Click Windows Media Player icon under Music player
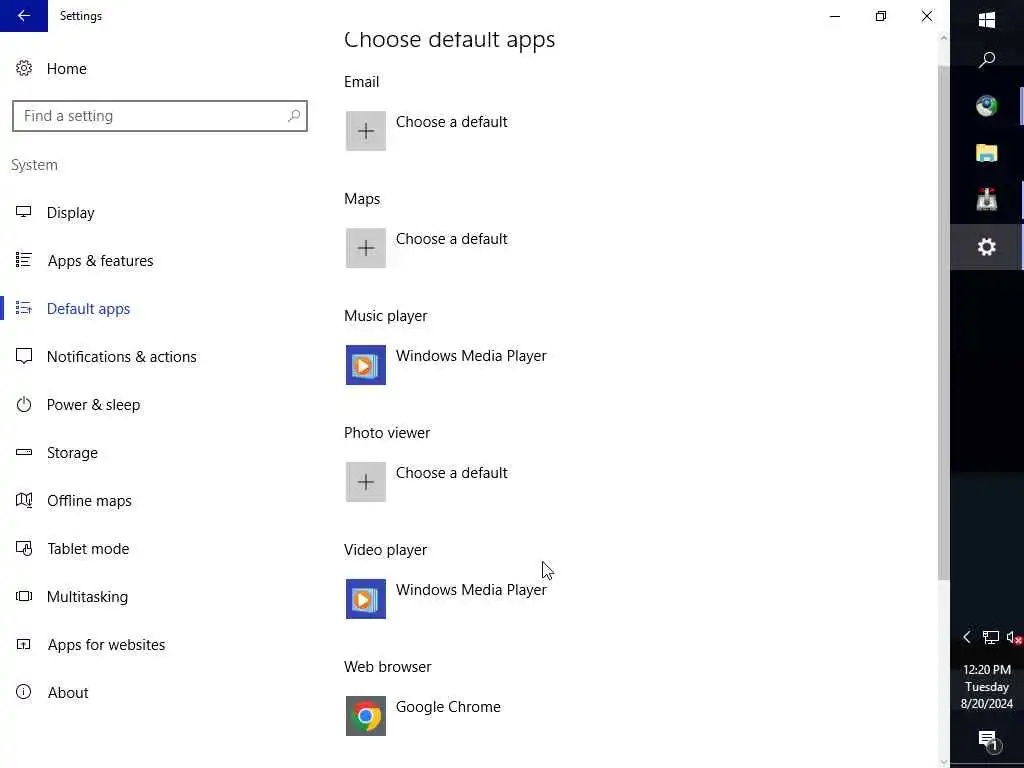 366,365
